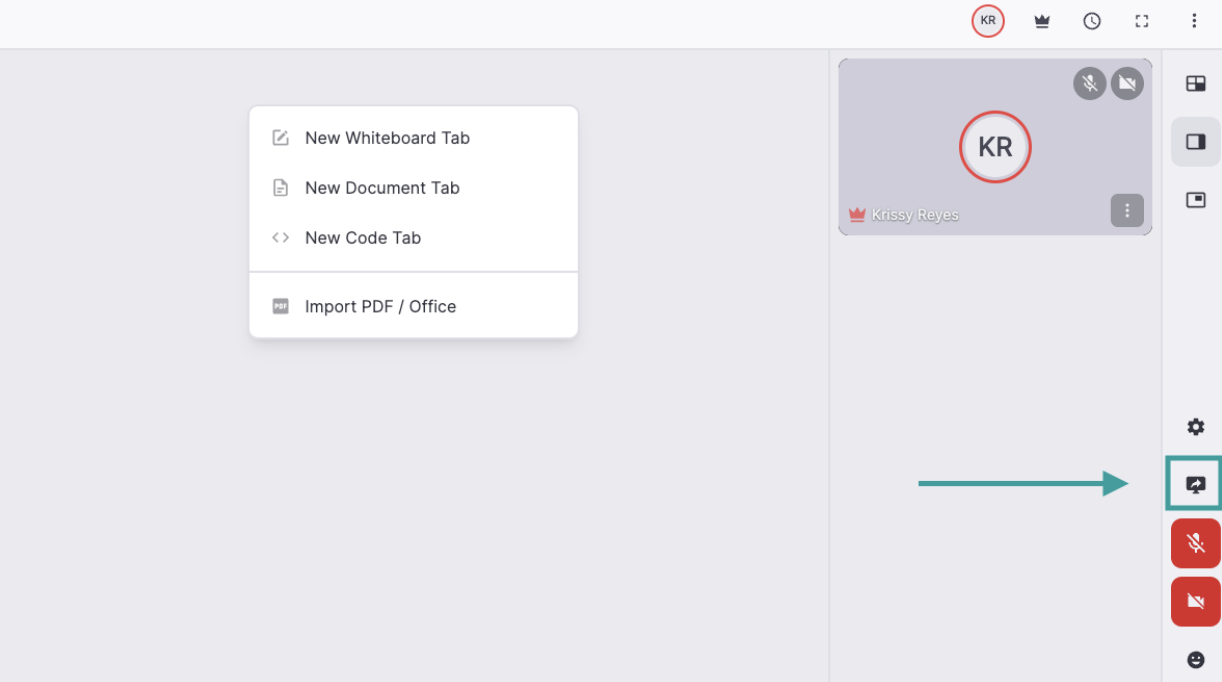Start screen sharing from the sidebar

pos(1195,483)
